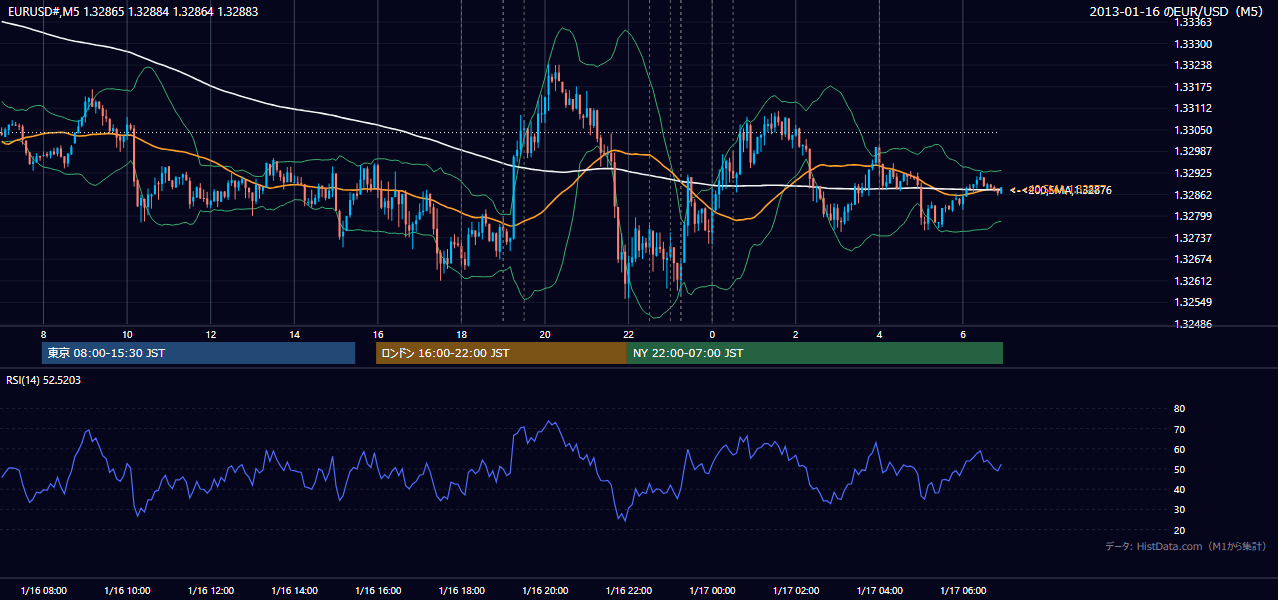Click the 1/16 16:00 date label
The width and height of the screenshot is (1278, 600).
point(378,591)
